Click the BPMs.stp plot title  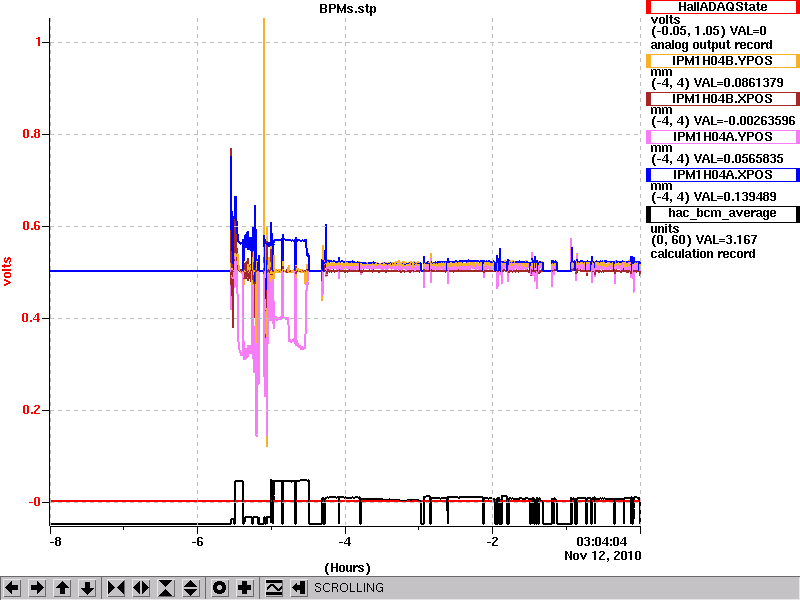pos(348,9)
